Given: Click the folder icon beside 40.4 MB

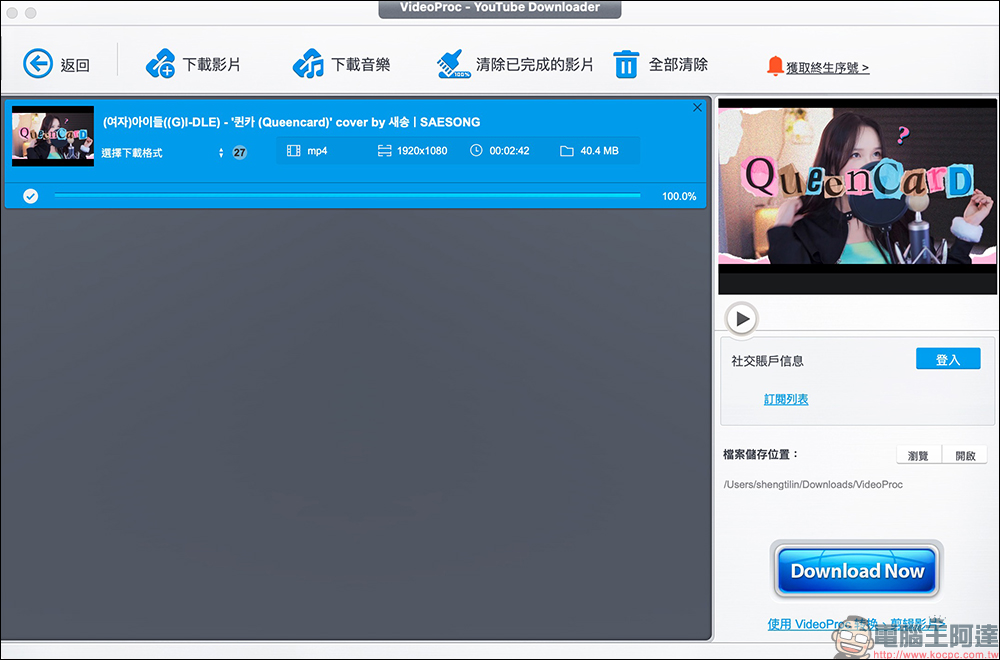Looking at the screenshot, I should [x=567, y=151].
